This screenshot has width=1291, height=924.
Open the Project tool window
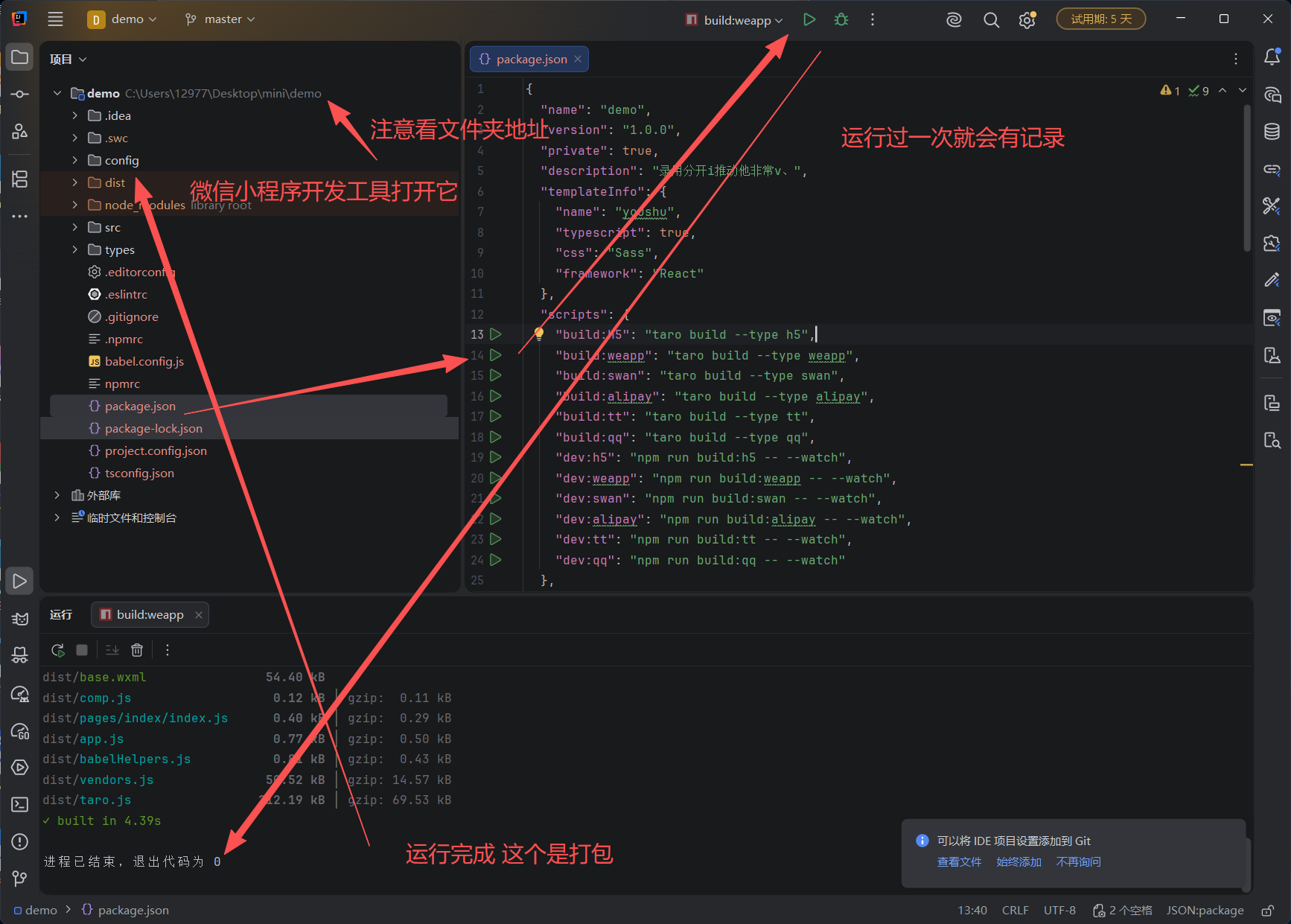(x=20, y=57)
